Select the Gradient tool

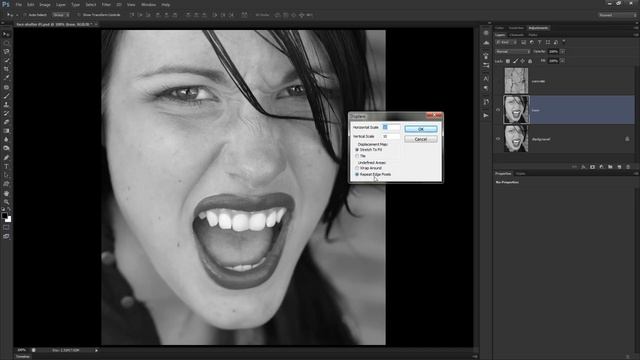point(6,131)
